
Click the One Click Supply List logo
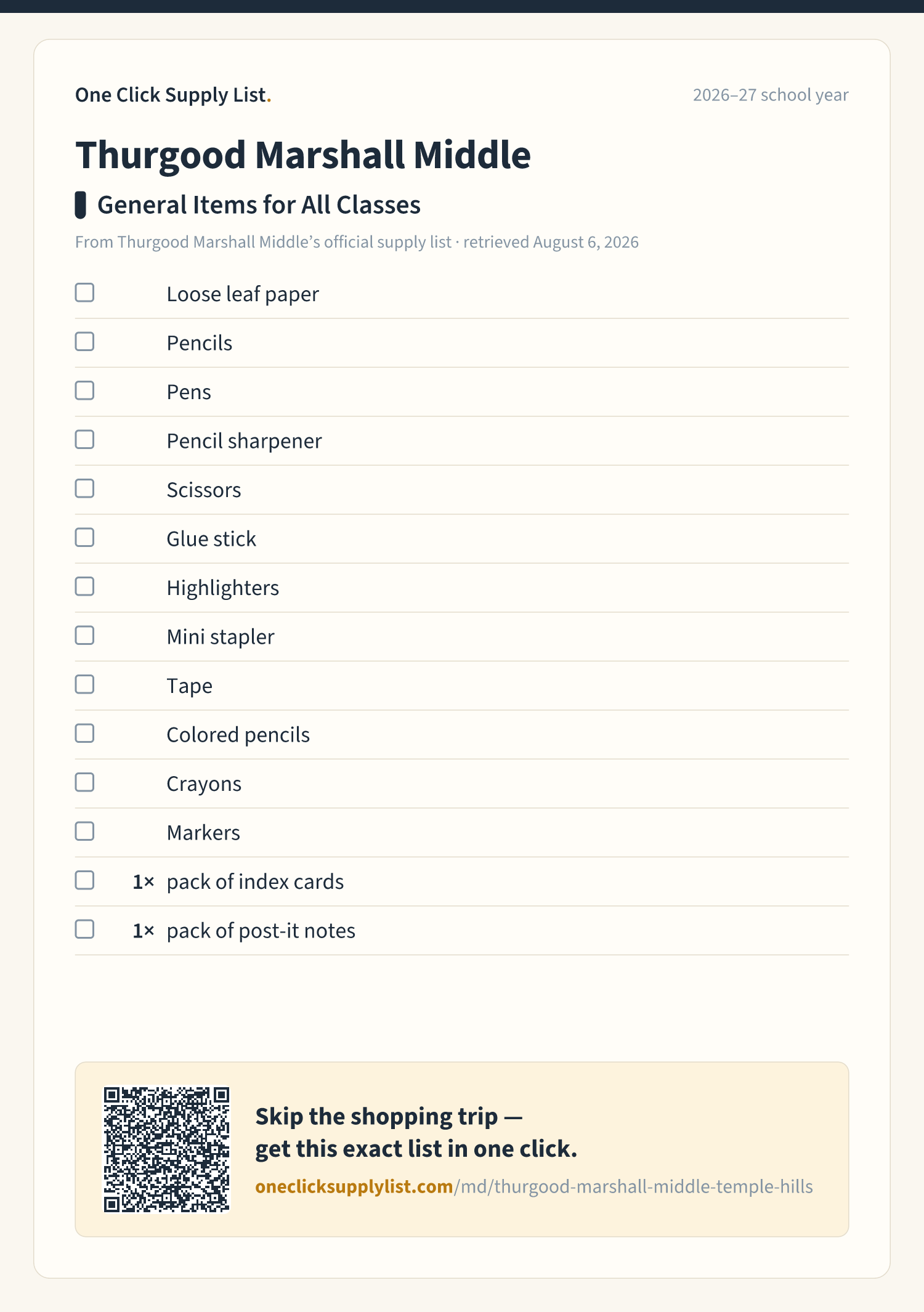173,95
